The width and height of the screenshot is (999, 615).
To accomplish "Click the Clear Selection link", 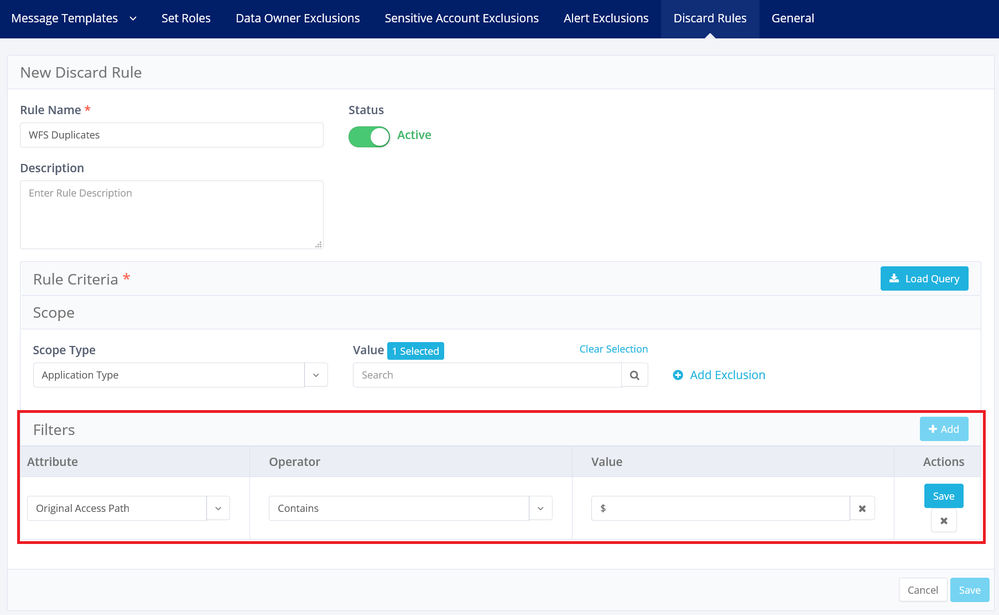I will point(613,349).
